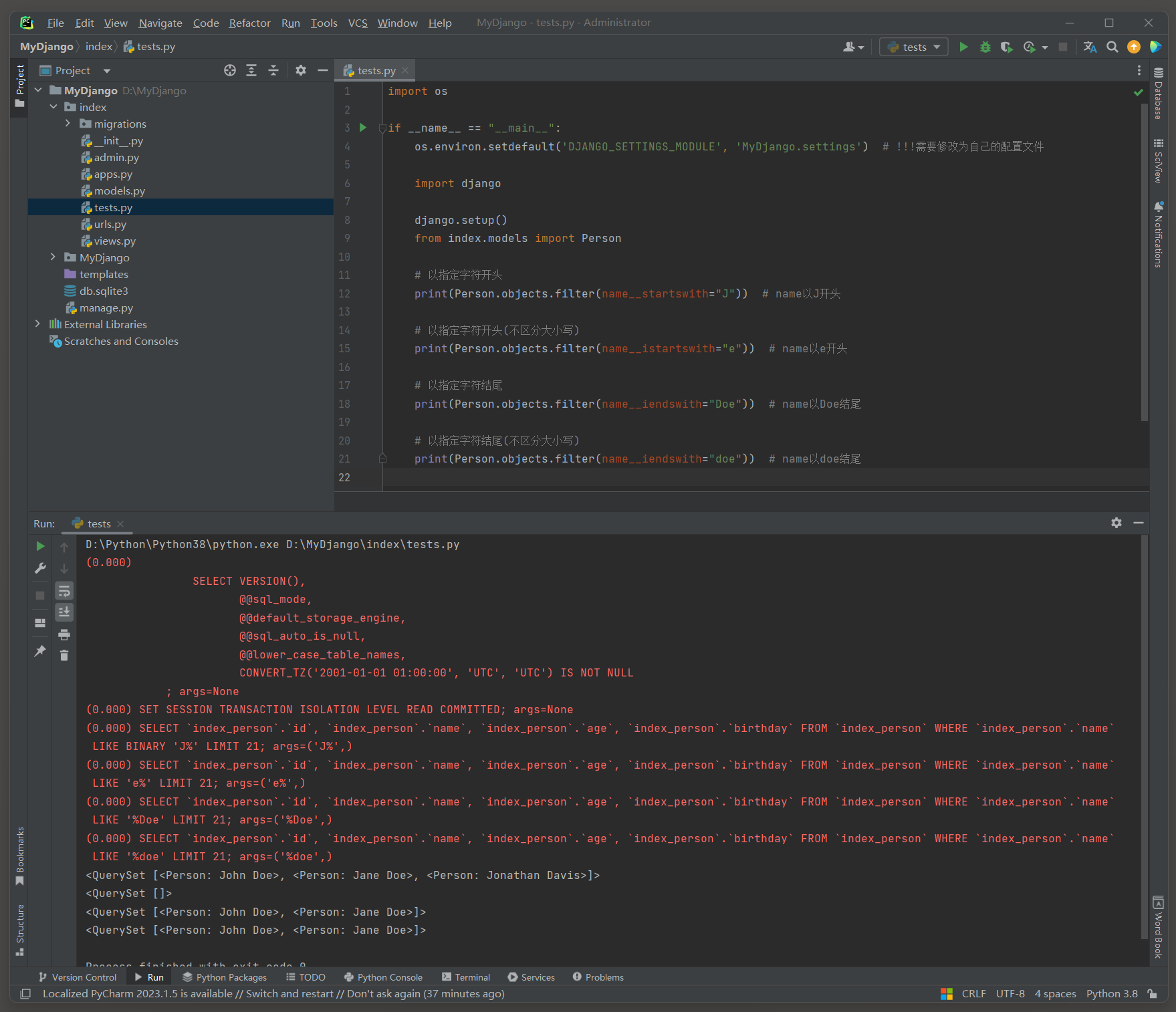Click the translate icon in toolbar
The width and height of the screenshot is (1176, 1012).
click(1090, 47)
